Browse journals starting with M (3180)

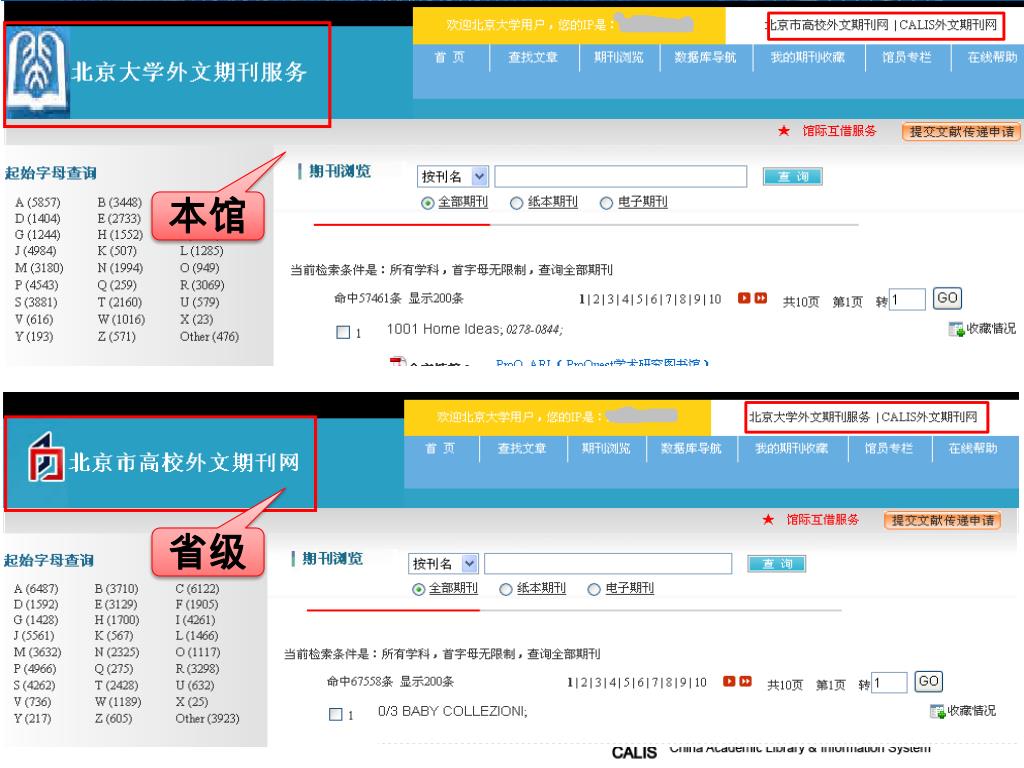(x=39, y=268)
